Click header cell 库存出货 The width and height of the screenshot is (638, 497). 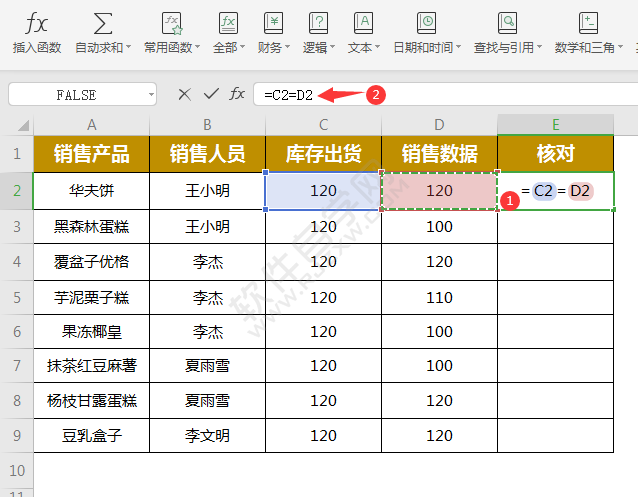323,154
